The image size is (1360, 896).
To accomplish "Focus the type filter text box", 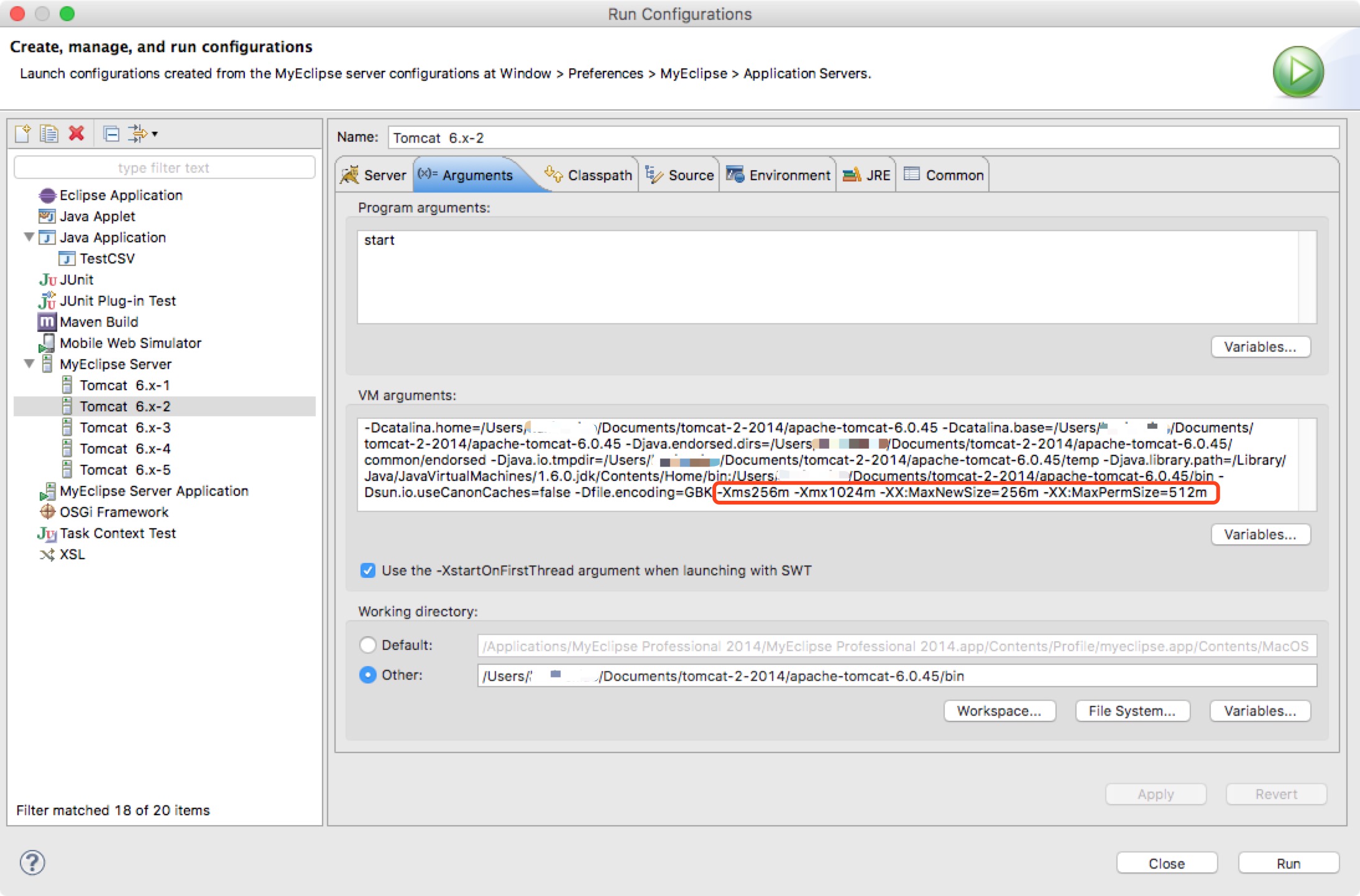I will (164, 168).
